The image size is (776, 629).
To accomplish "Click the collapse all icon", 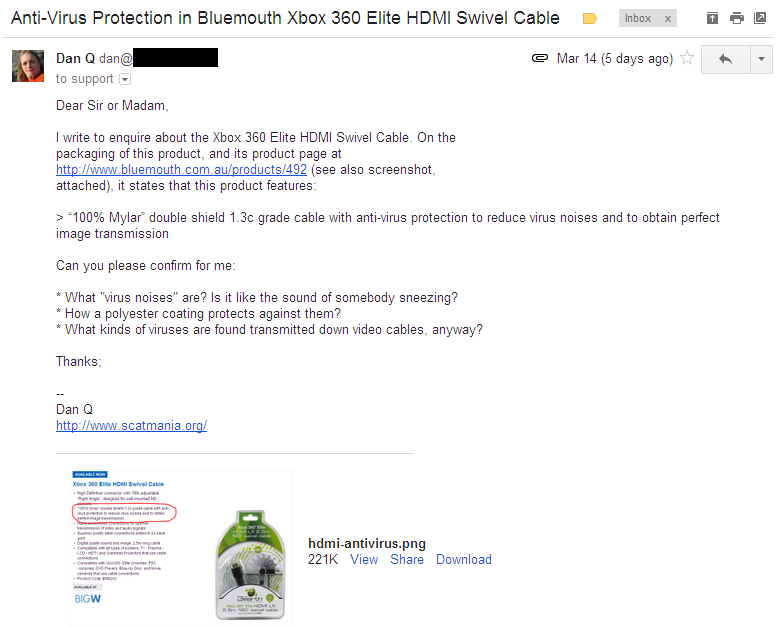I will point(712,18).
